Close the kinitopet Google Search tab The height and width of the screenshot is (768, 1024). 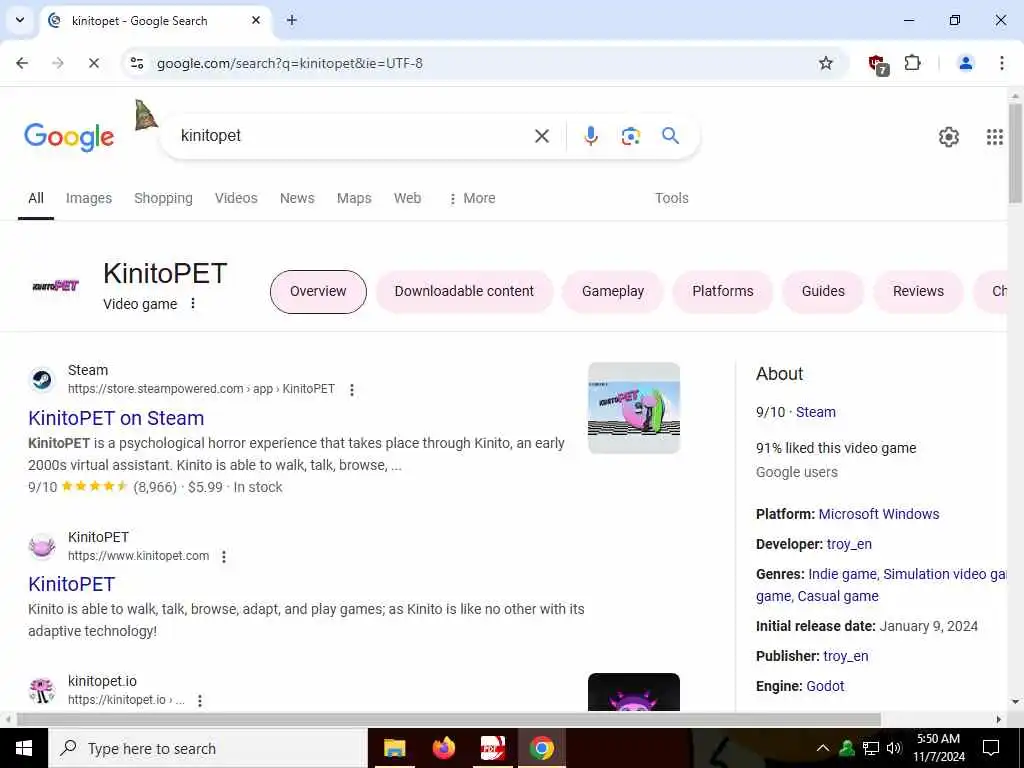tap(256, 20)
